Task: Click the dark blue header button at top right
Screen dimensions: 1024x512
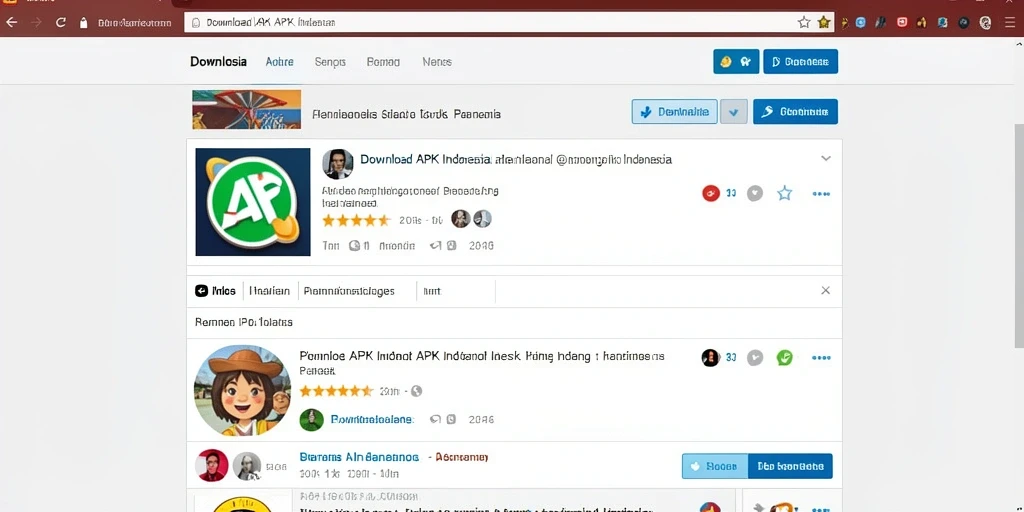Action: tap(800, 61)
